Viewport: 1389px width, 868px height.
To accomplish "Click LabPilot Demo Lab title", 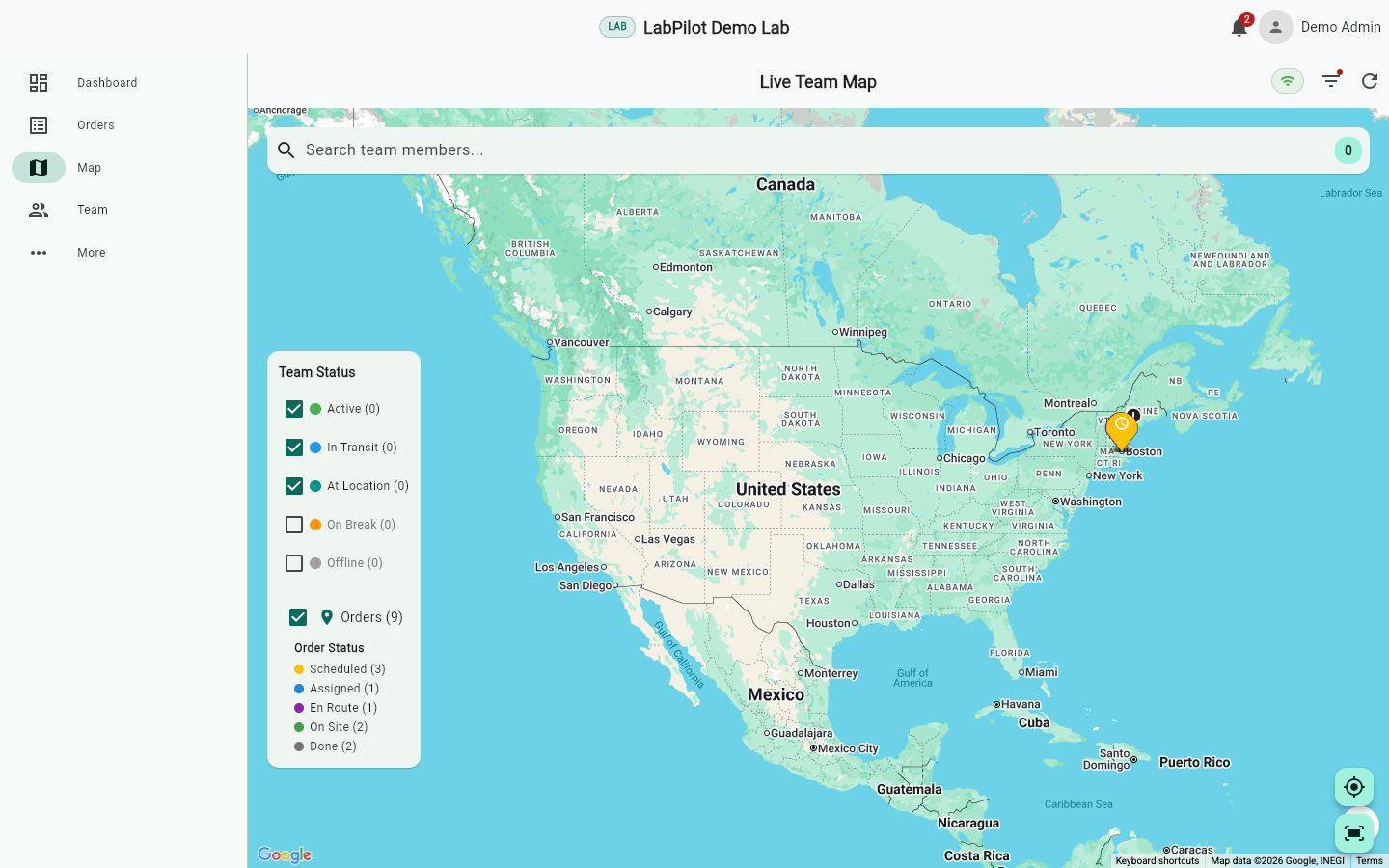I will coord(716,28).
